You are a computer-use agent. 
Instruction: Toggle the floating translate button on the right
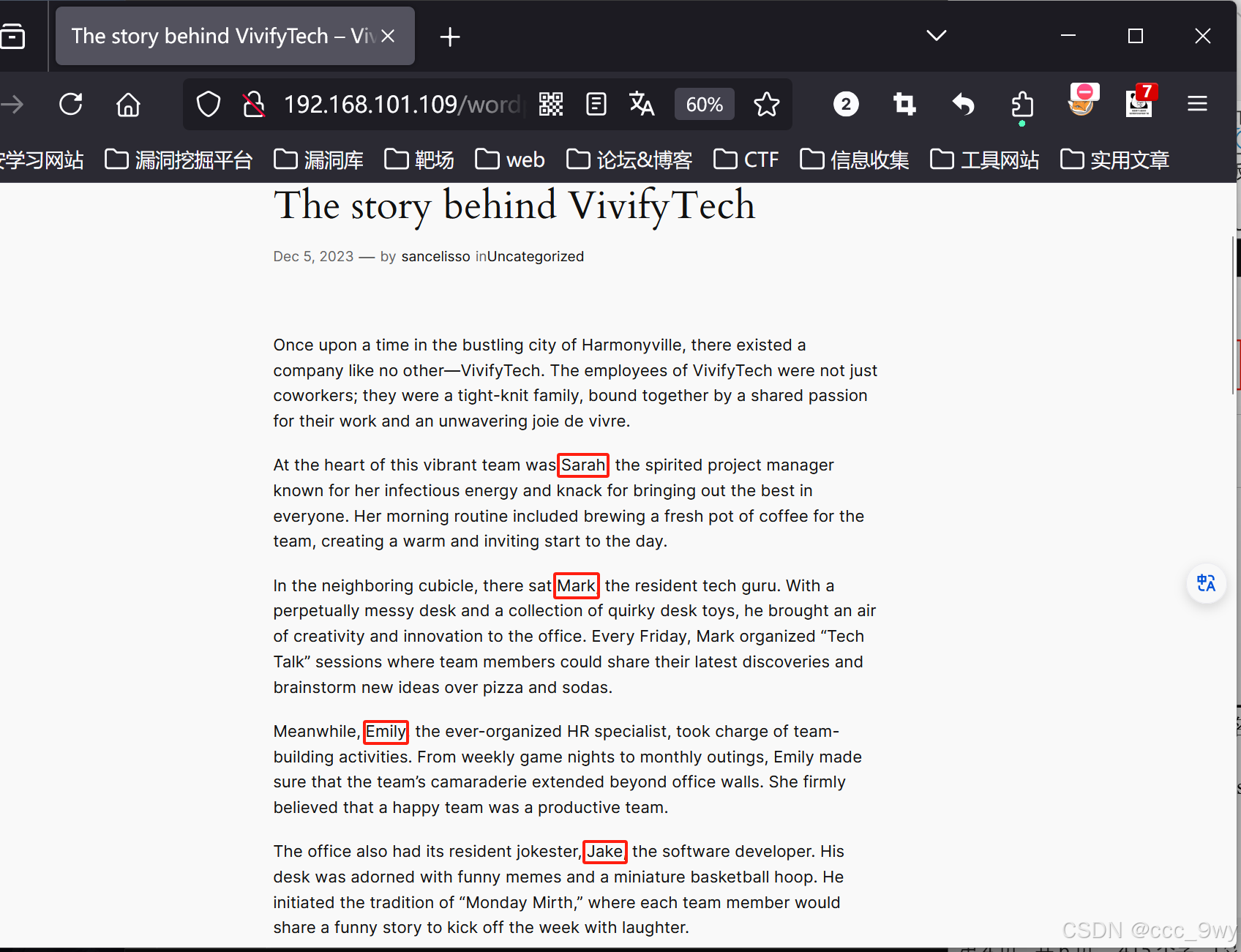click(1206, 583)
